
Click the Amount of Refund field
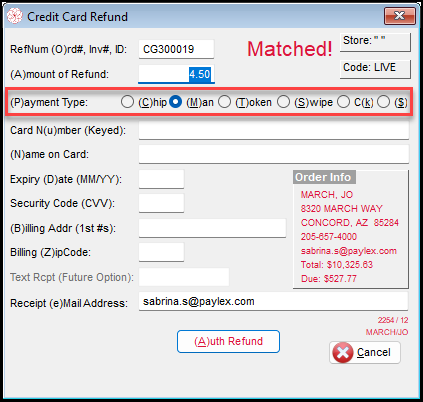click(x=176, y=74)
